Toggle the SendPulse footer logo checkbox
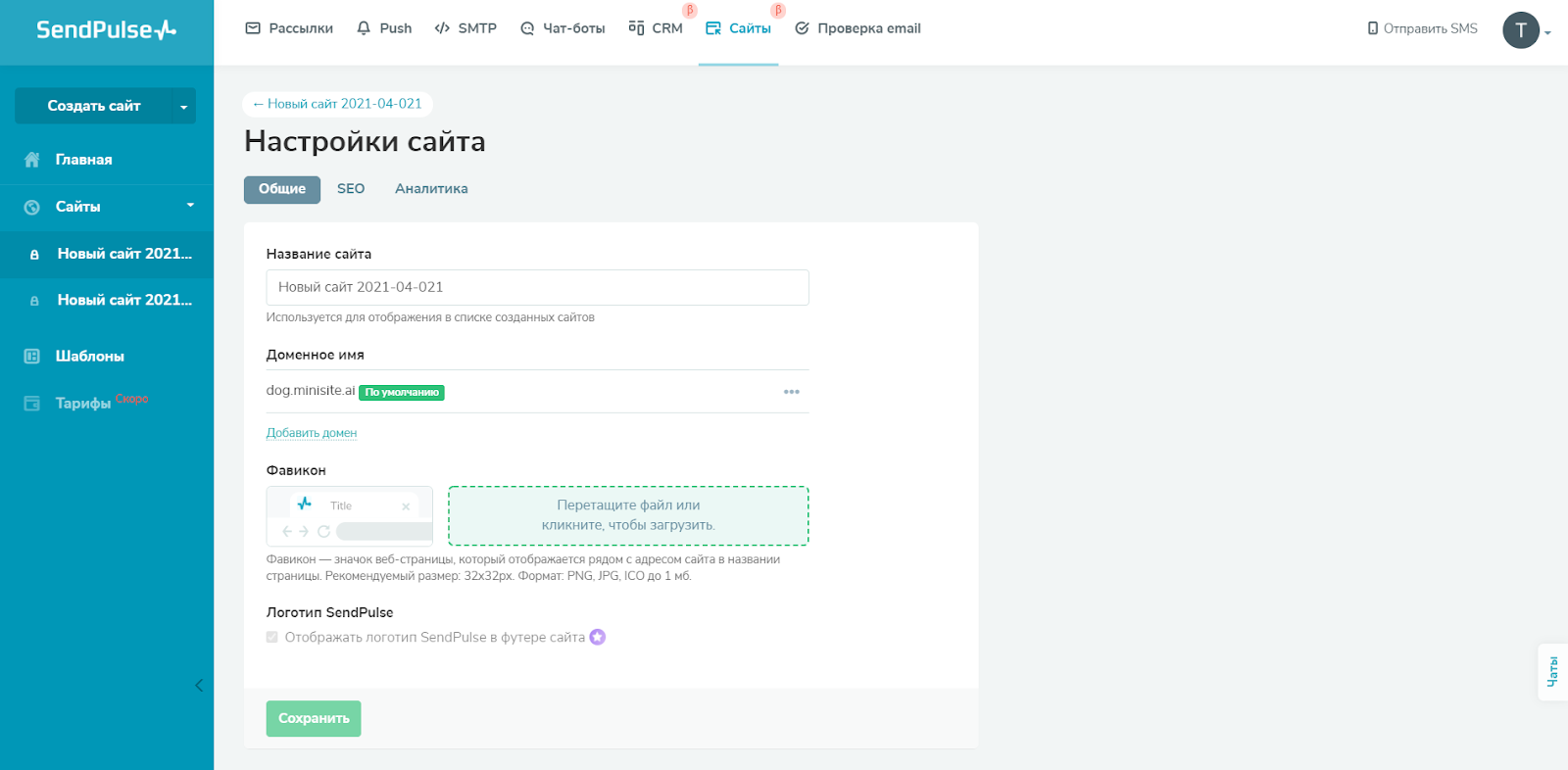This screenshot has height=770, width=1568. 272,638
